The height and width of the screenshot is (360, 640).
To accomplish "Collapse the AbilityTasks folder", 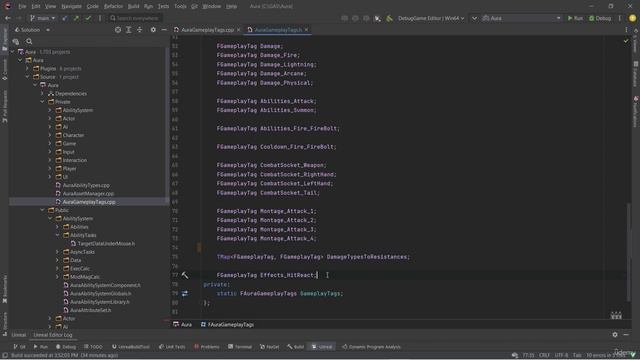I will [58, 235].
